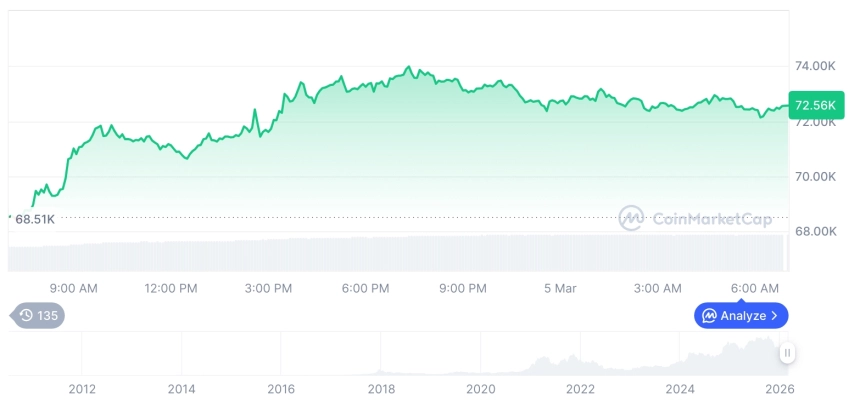Select 2018 on the year timeline
The image size is (860, 401).
[x=381, y=389]
